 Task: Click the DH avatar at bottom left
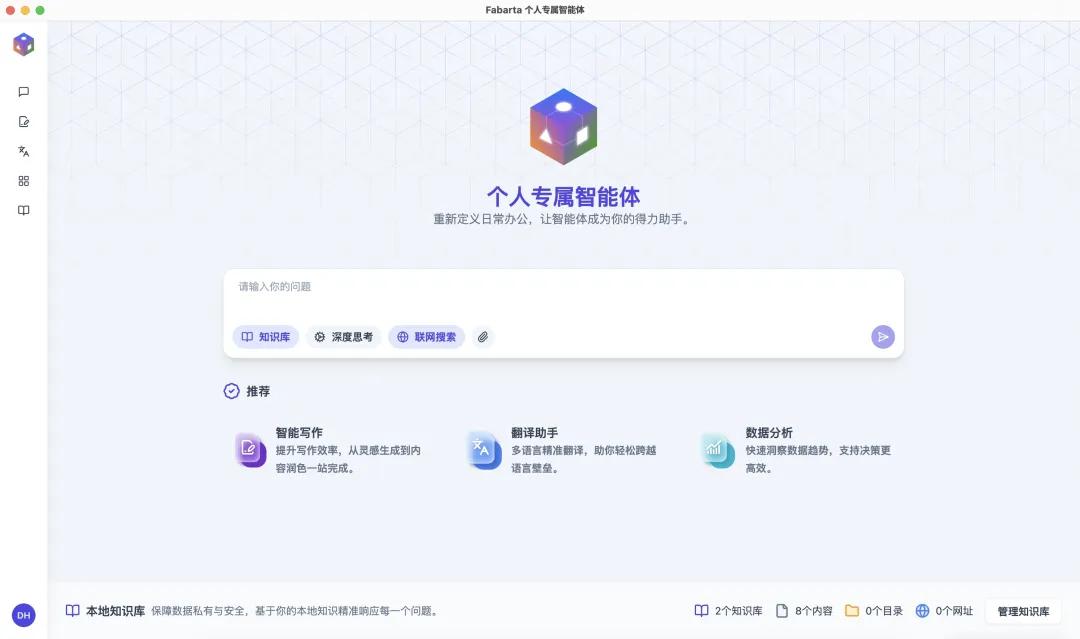tap(23, 615)
